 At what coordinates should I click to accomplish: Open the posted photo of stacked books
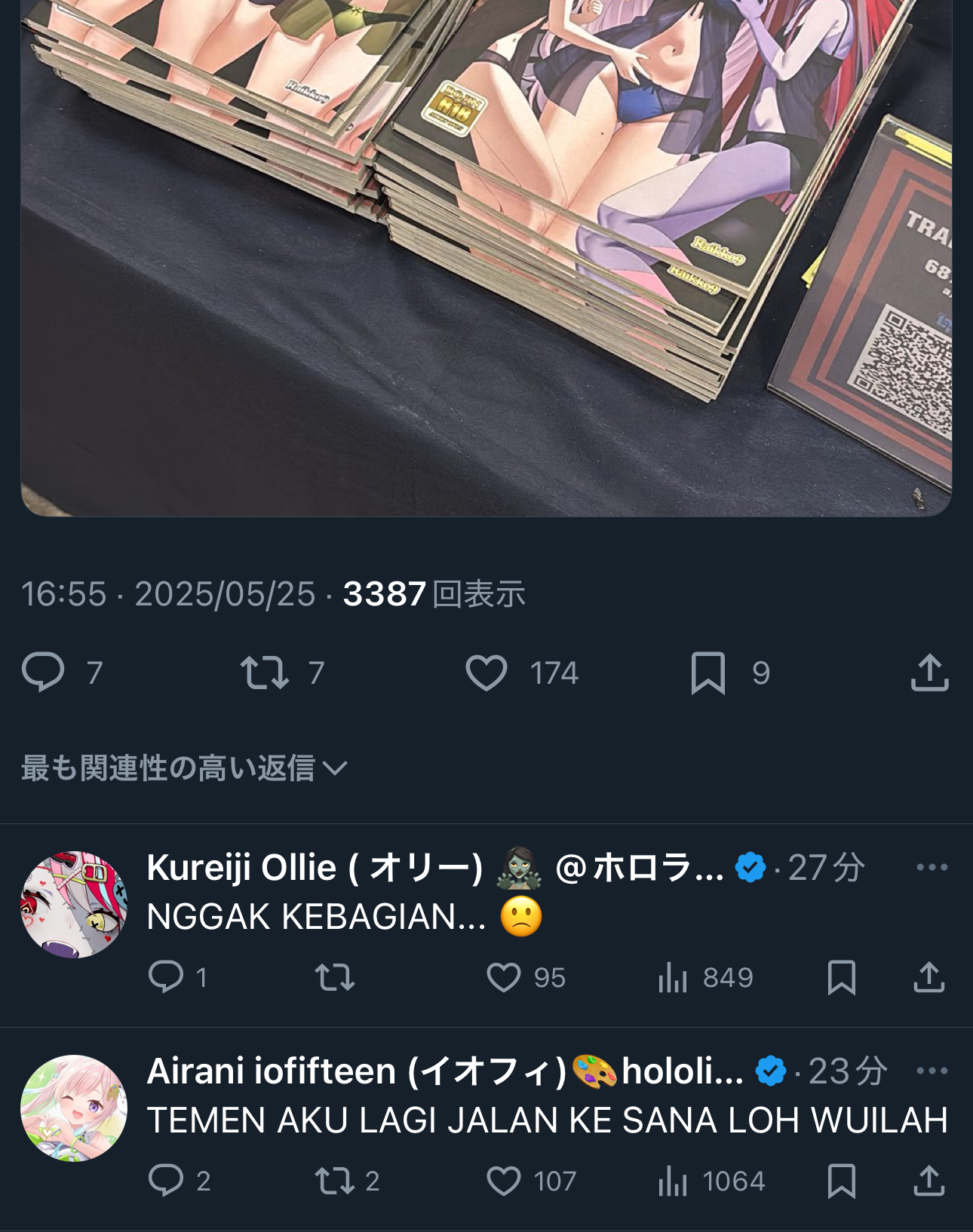pyautogui.click(x=486, y=258)
